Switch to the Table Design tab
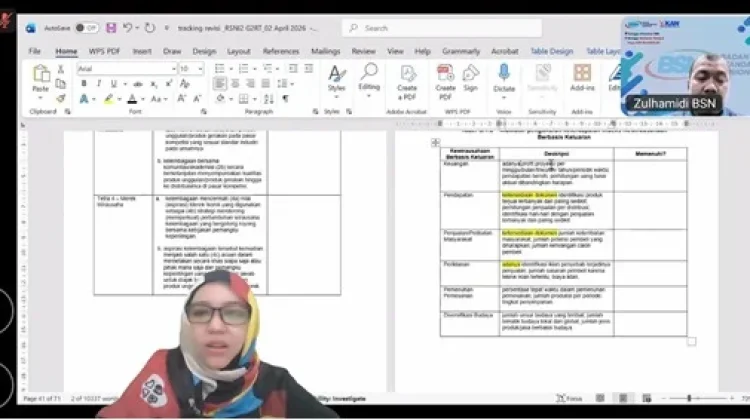Viewport: 750px width, 420px height. (x=551, y=51)
